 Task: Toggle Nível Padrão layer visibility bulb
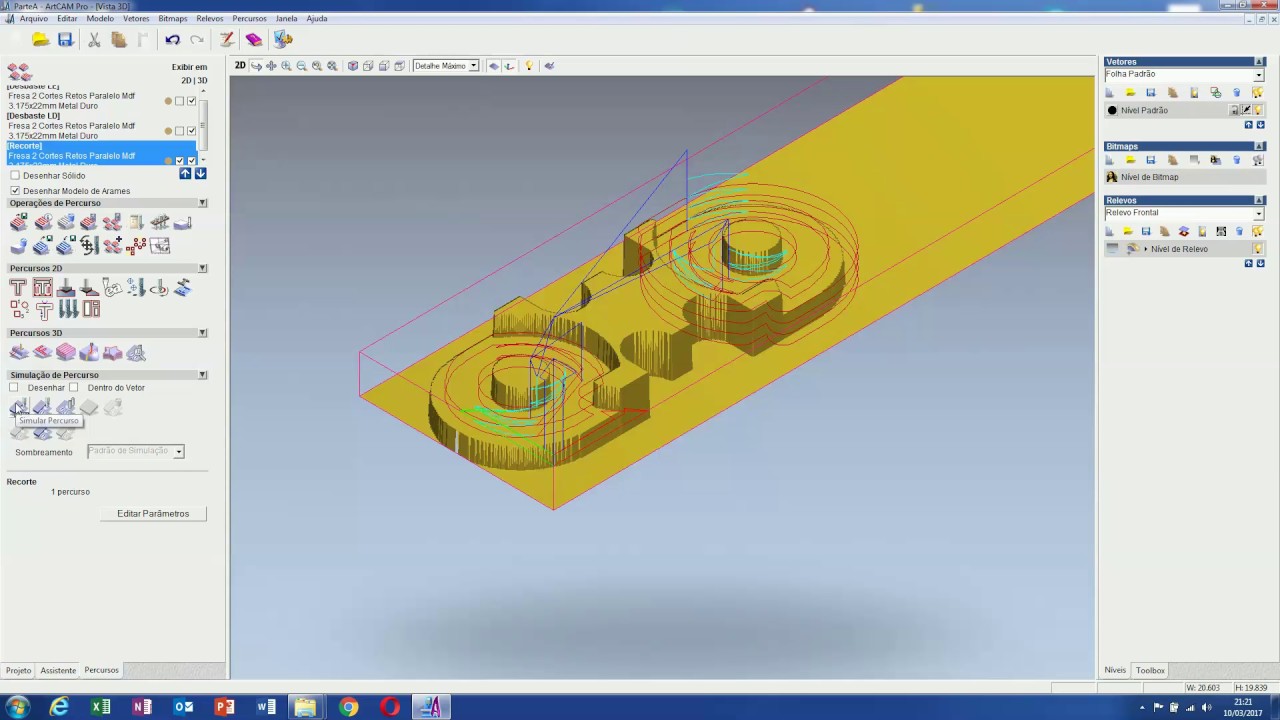click(x=1258, y=110)
